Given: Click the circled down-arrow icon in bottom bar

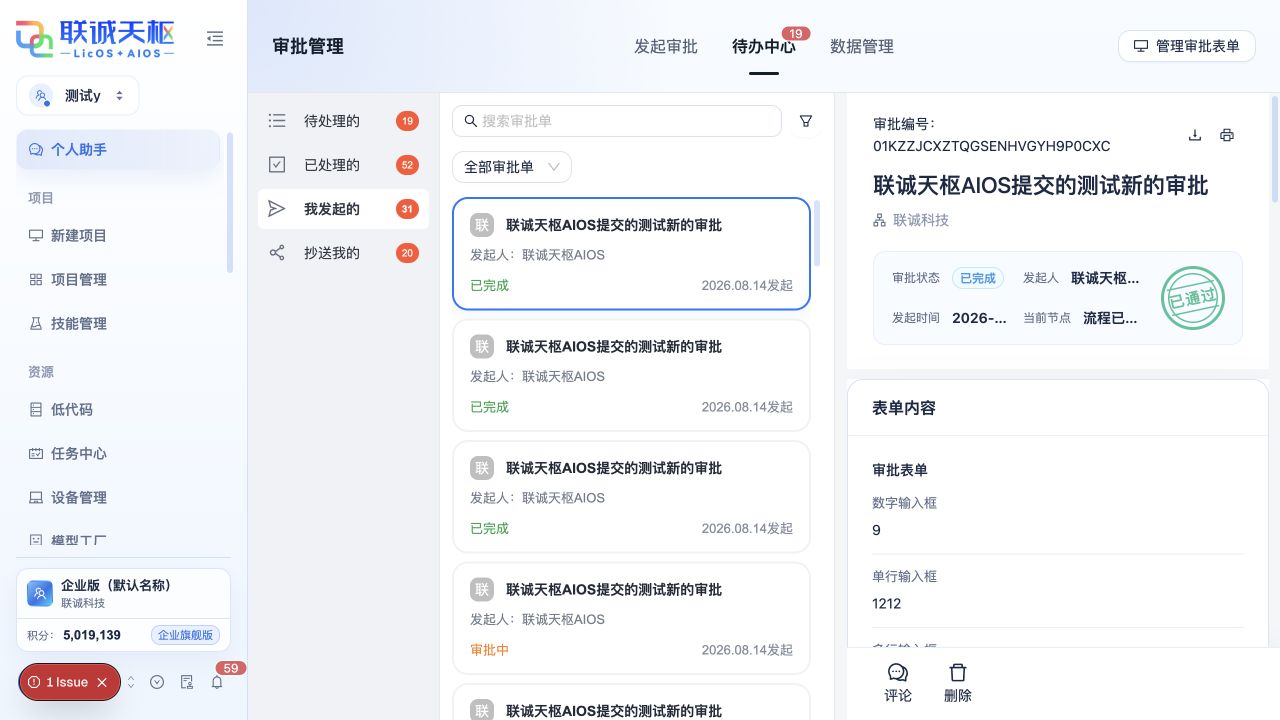Looking at the screenshot, I should pos(157,682).
